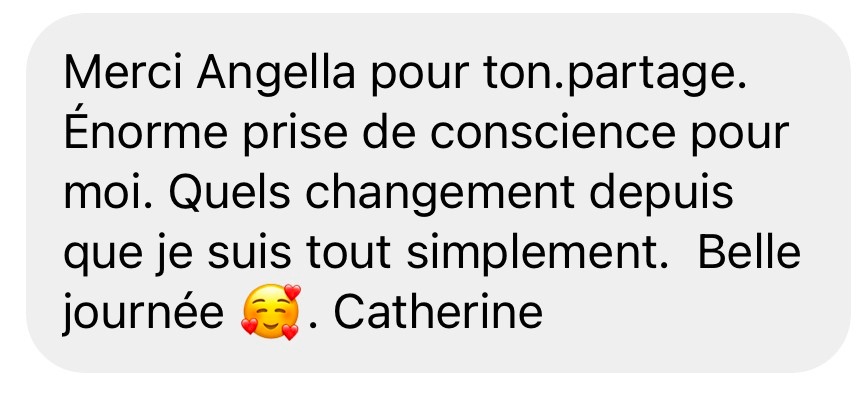Image resolution: width=861 pixels, height=419 pixels.
Task: Click the word Belle in the message
Action: (749, 252)
